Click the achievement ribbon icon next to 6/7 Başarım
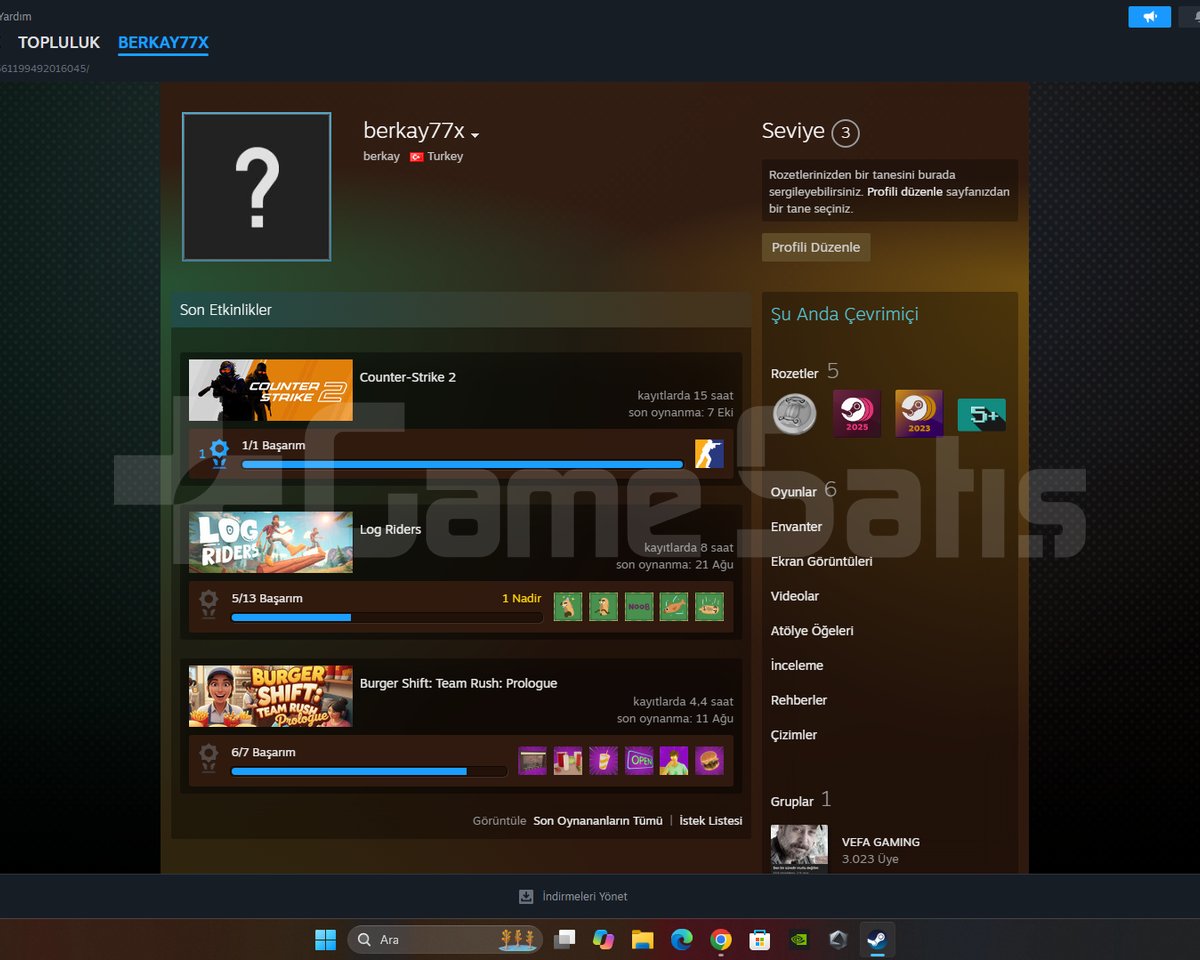This screenshot has width=1200, height=960. [x=208, y=759]
